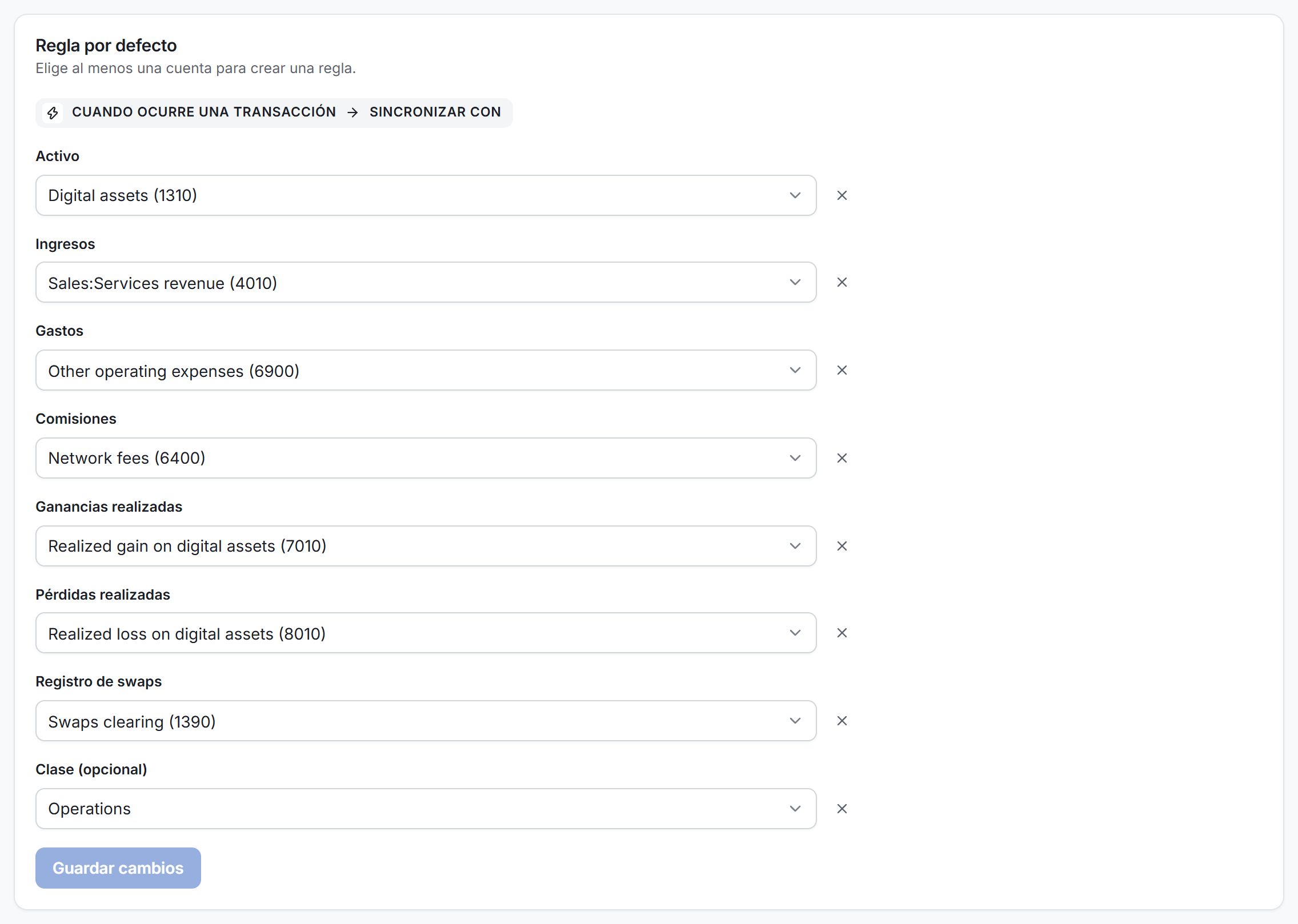Click the Gastos field label

[59, 331]
